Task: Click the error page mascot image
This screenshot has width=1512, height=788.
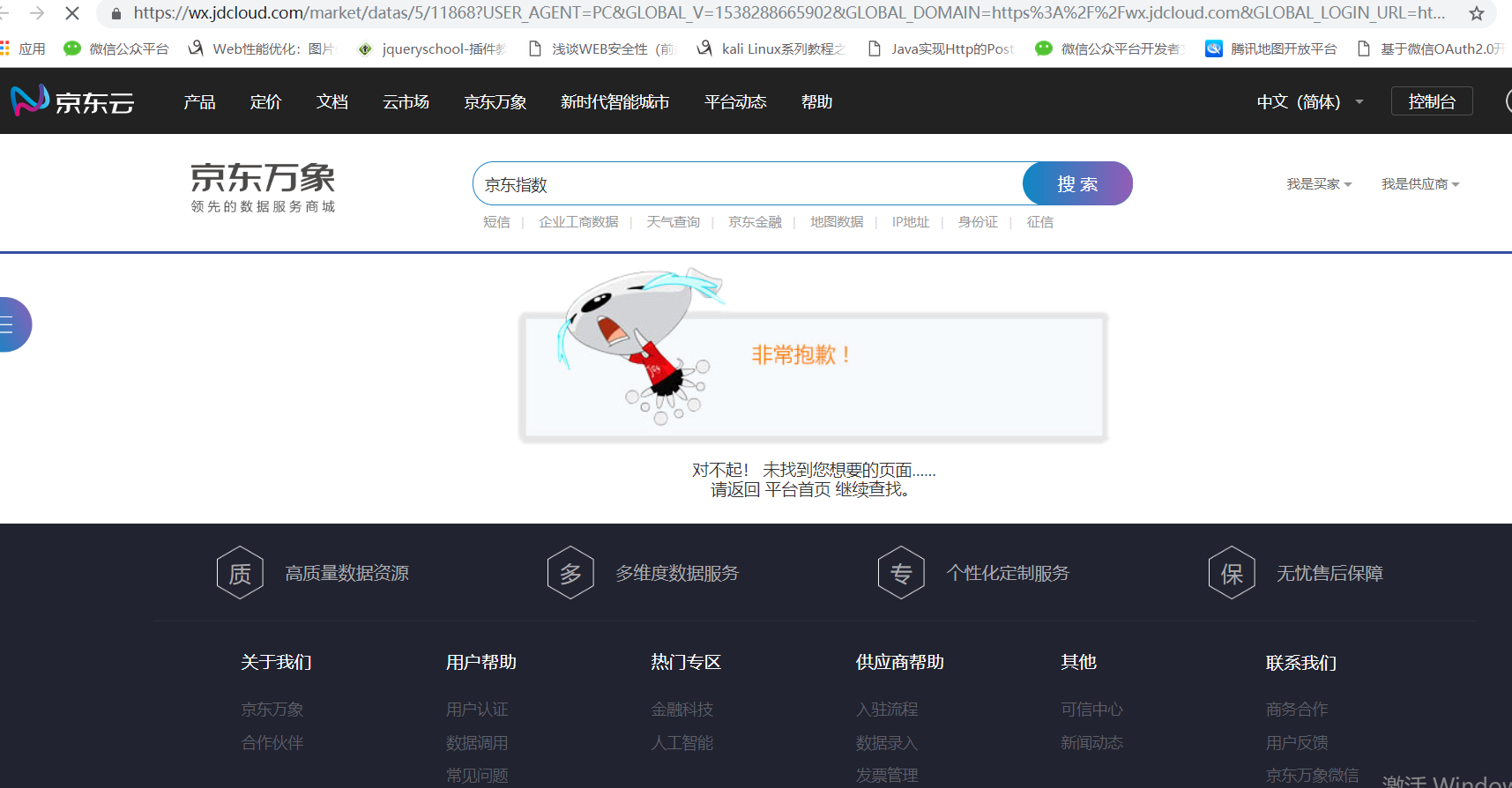Action: click(x=641, y=346)
